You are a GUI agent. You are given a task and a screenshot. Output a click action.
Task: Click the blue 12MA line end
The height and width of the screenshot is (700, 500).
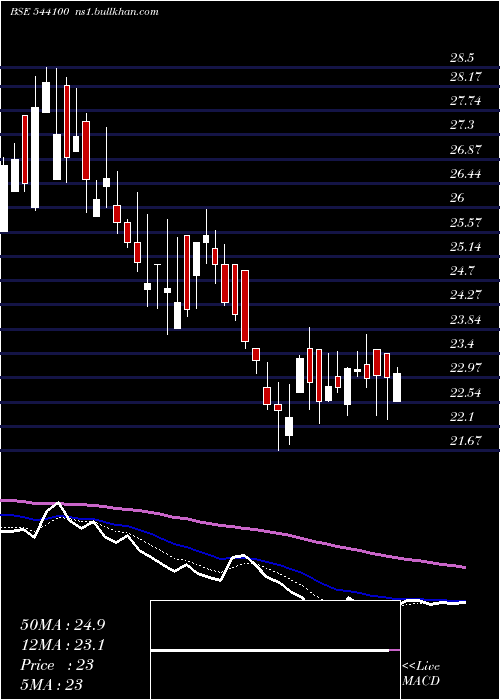pyautogui.click(x=464, y=602)
